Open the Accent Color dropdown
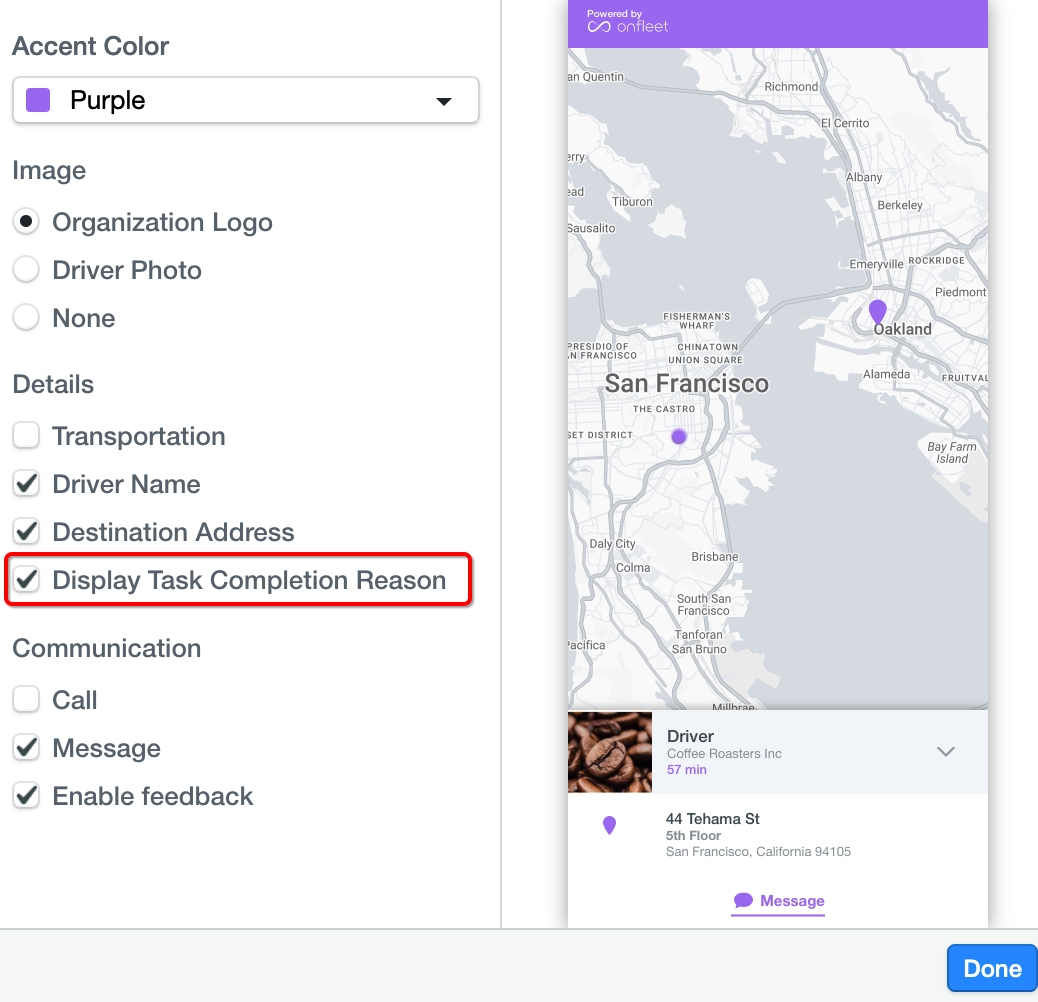 coord(245,100)
